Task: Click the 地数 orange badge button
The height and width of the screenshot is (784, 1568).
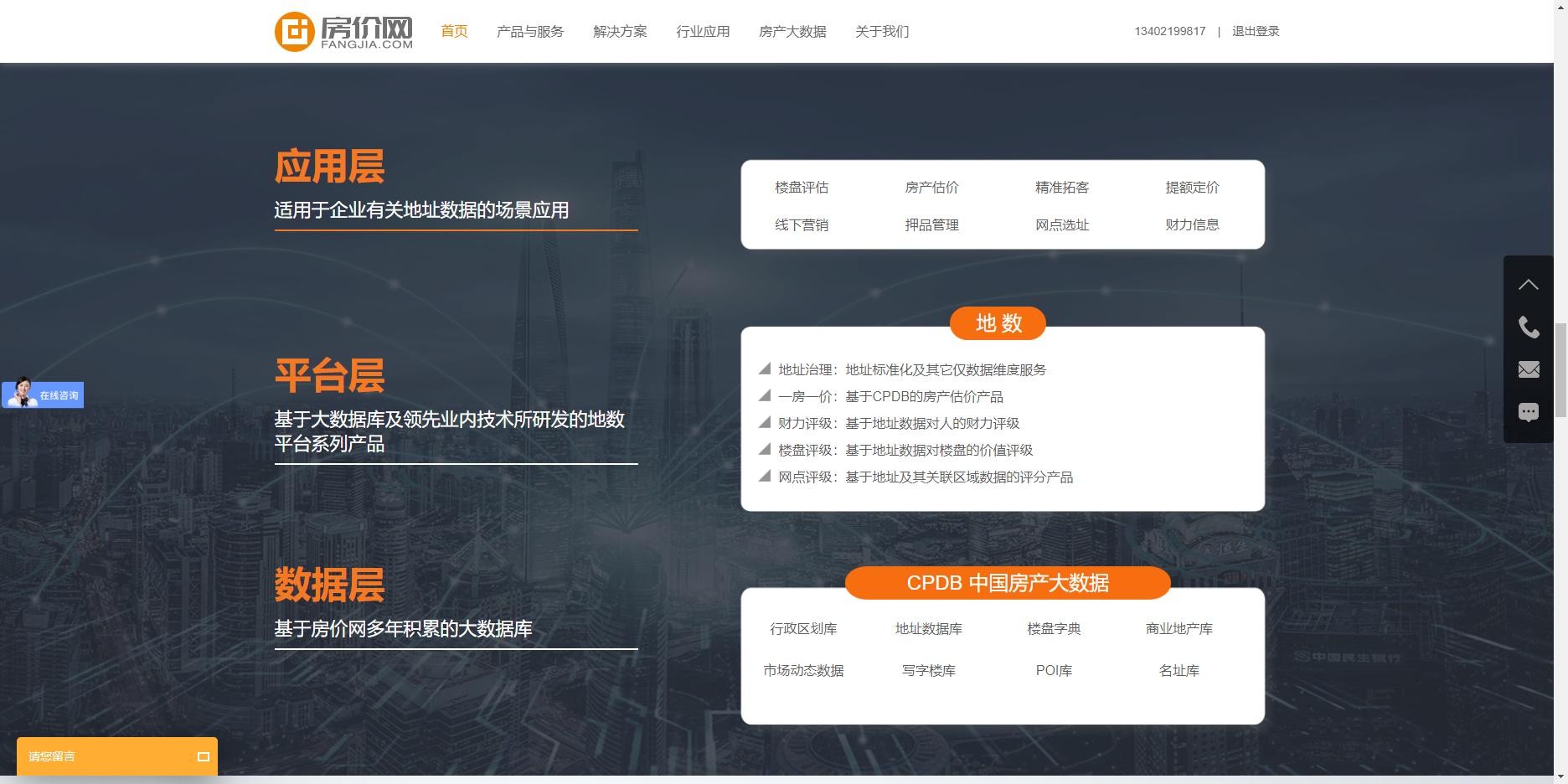Action: pos(998,323)
